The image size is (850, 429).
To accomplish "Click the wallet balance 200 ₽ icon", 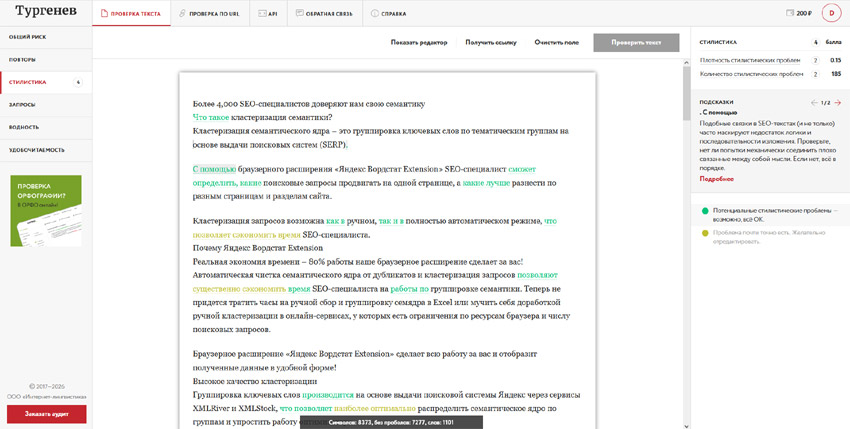I will coord(799,13).
